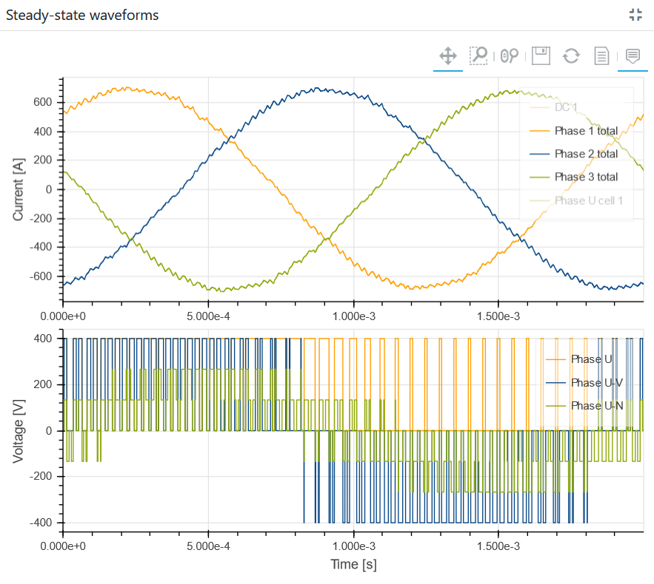Click the Save plot icon
The height and width of the screenshot is (584, 654).
pyautogui.click(x=541, y=55)
